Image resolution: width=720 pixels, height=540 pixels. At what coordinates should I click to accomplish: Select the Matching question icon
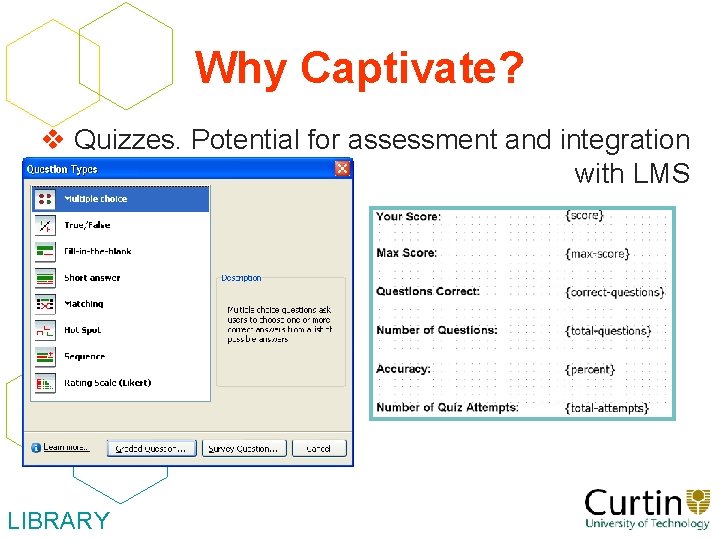pyautogui.click(x=45, y=304)
